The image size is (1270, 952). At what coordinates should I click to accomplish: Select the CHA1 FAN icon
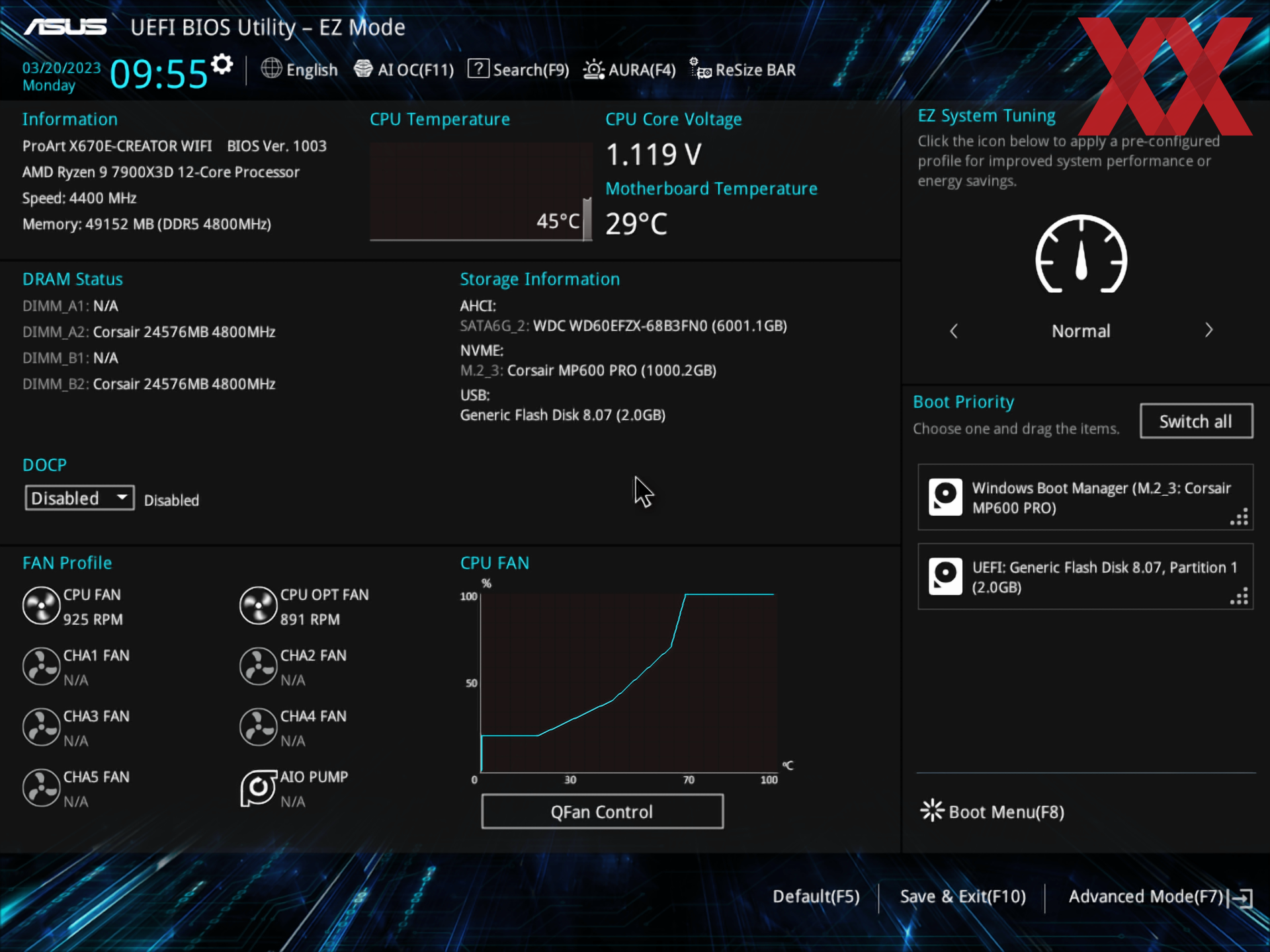click(42, 666)
